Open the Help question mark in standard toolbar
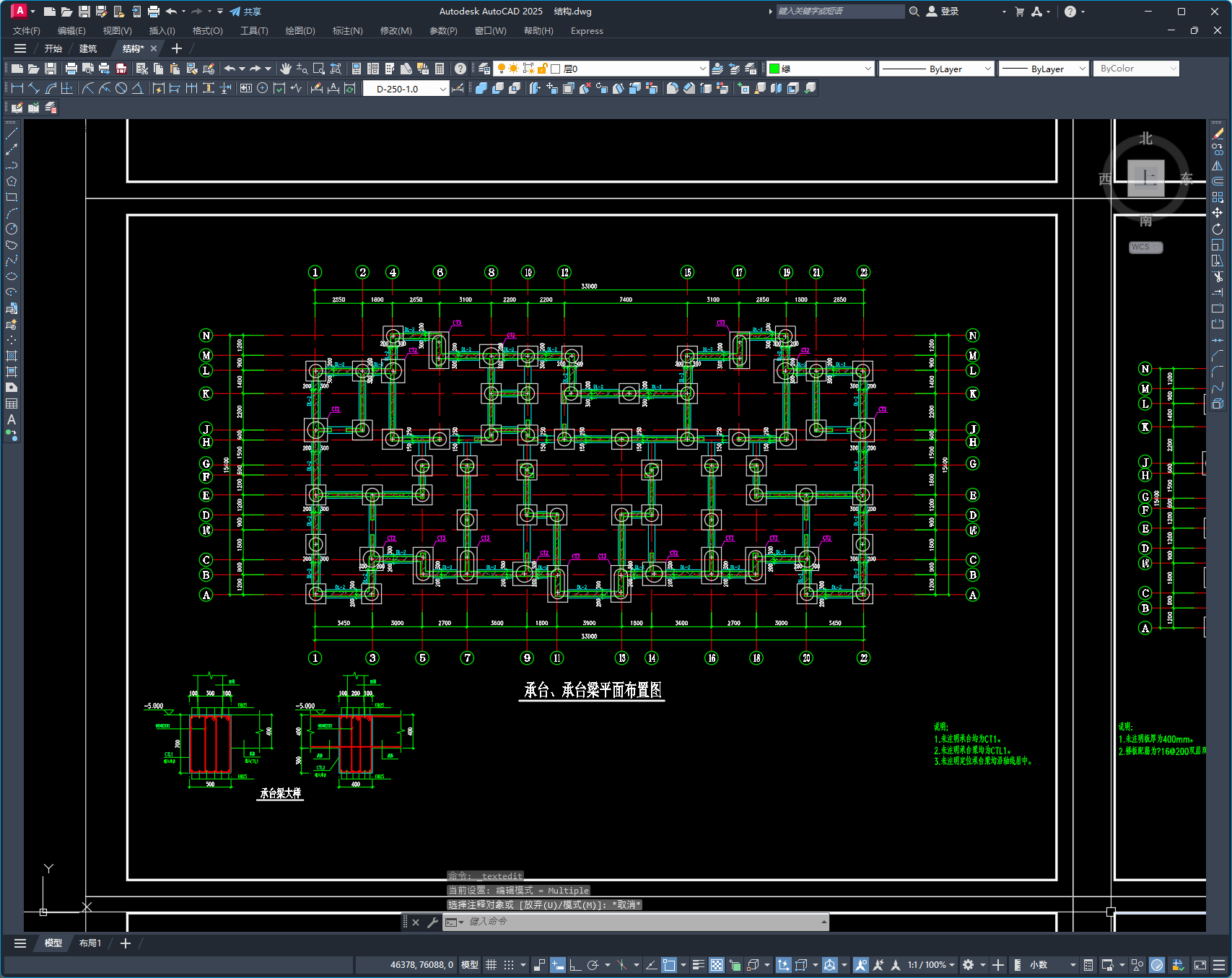1232x978 pixels. click(x=460, y=69)
